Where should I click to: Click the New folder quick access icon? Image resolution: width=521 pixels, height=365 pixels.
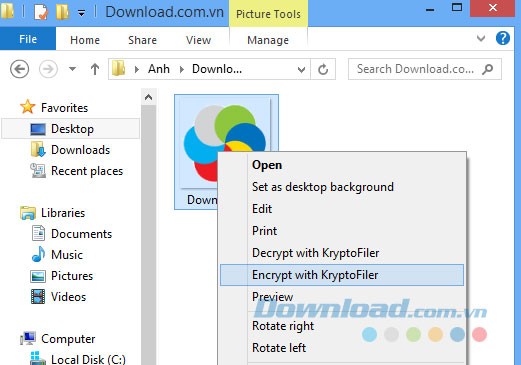pyautogui.click(x=62, y=12)
